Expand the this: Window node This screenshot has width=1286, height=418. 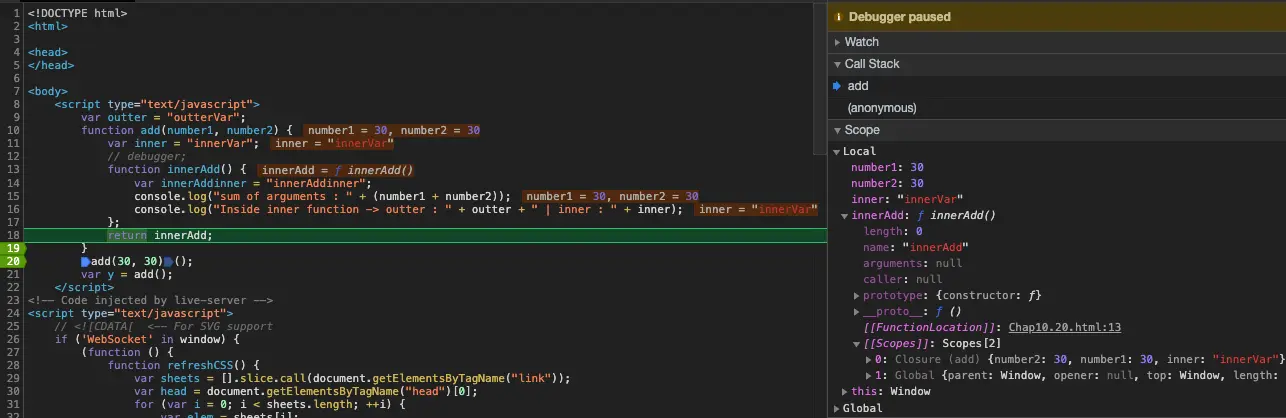pyautogui.click(x=846, y=392)
